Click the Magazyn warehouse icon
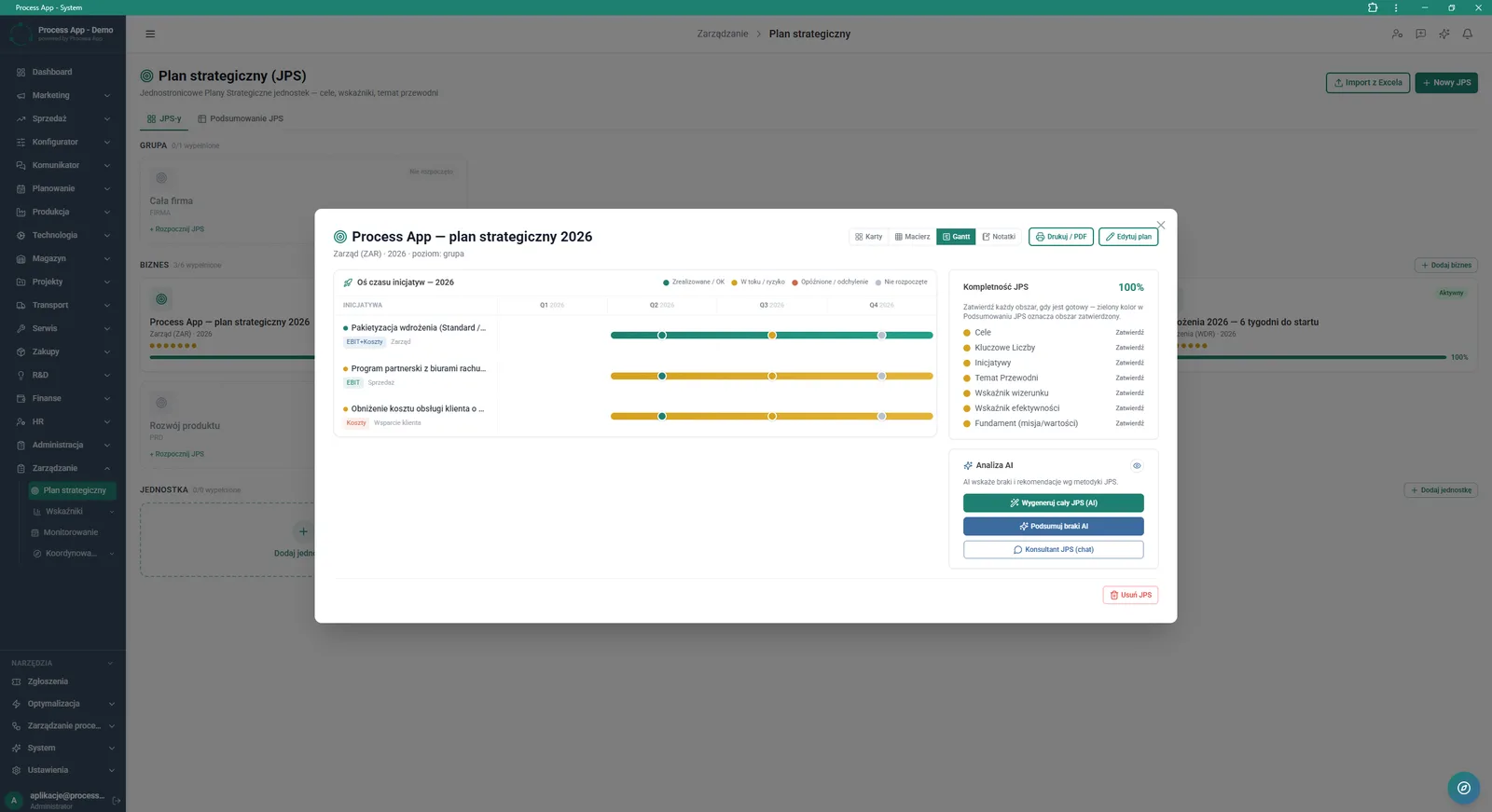The height and width of the screenshot is (812, 1492). [21, 258]
